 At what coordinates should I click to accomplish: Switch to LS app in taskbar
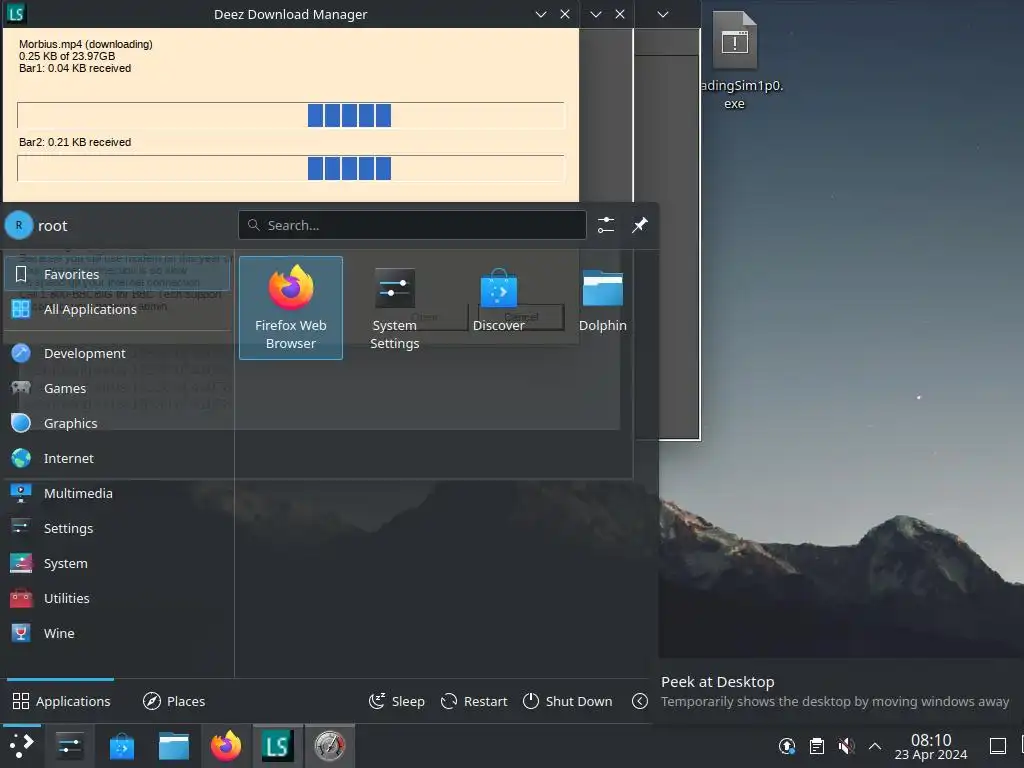point(278,746)
